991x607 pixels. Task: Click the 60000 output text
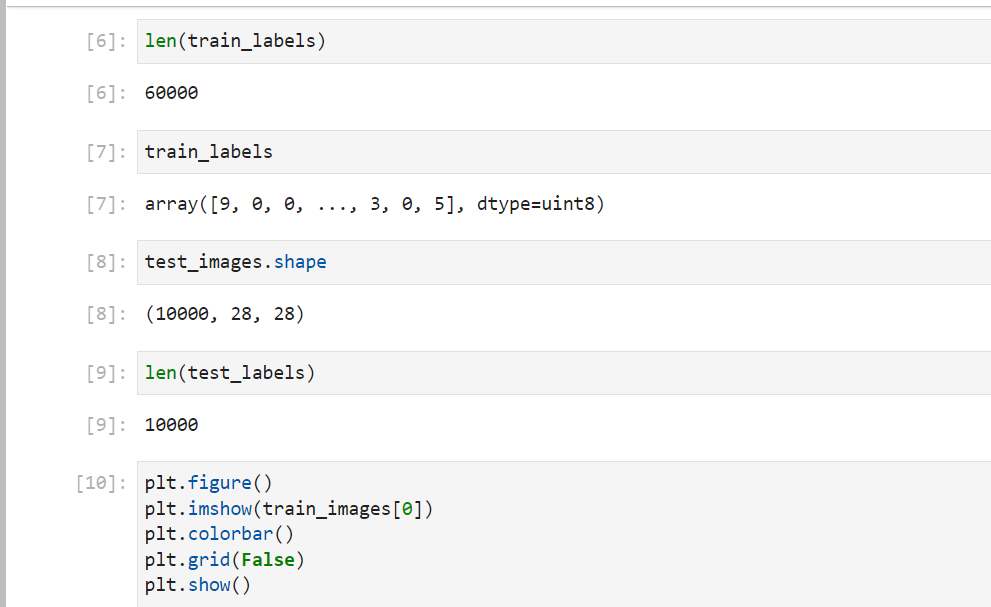click(171, 93)
